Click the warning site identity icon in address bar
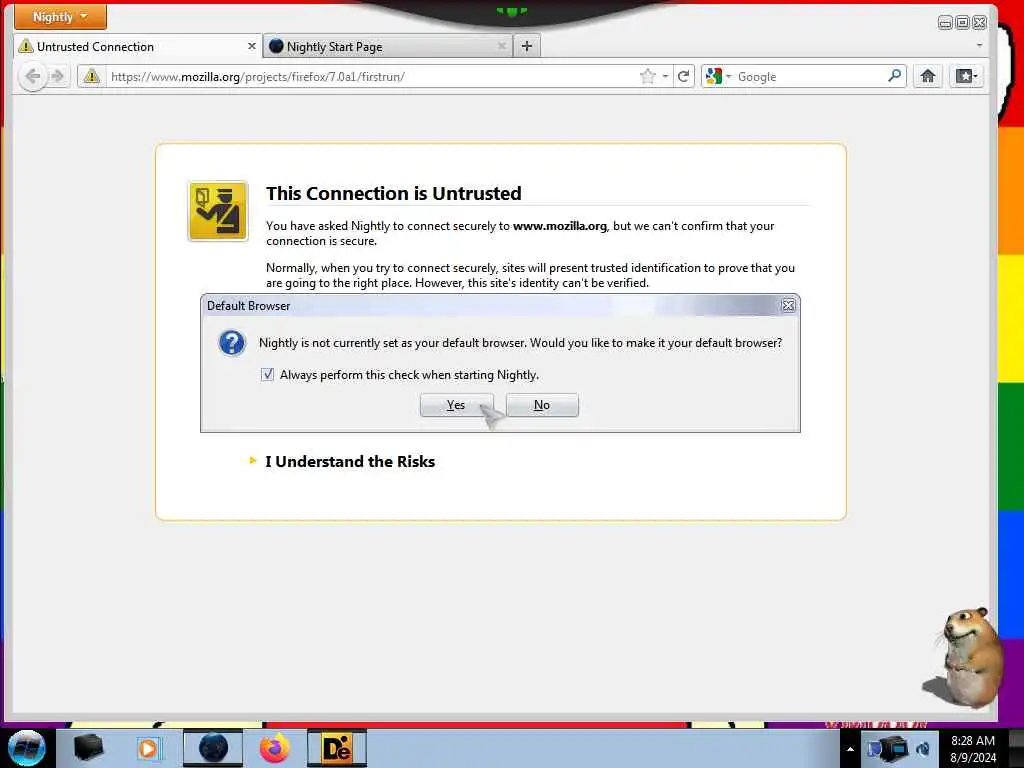 [91, 76]
